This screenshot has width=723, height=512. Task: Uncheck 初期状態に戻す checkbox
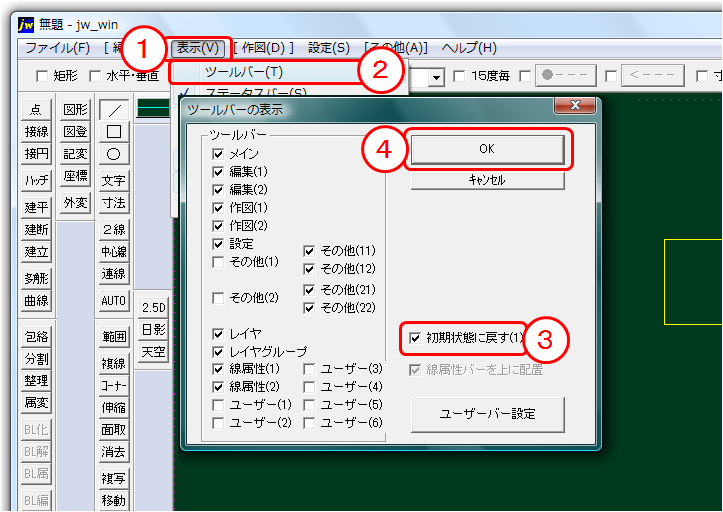click(415, 338)
